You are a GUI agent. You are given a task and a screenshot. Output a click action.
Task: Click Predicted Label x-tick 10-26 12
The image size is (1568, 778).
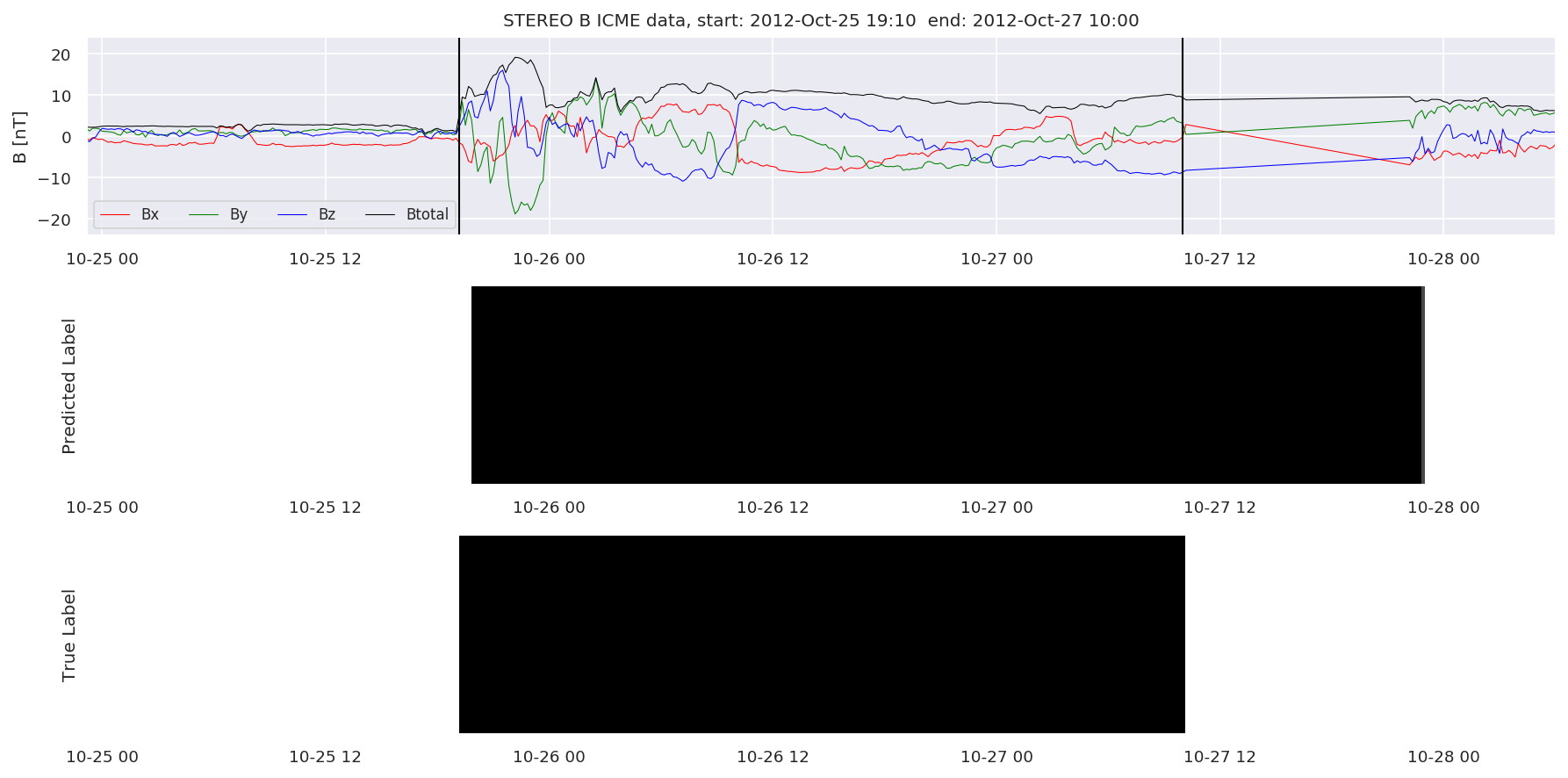tap(773, 508)
